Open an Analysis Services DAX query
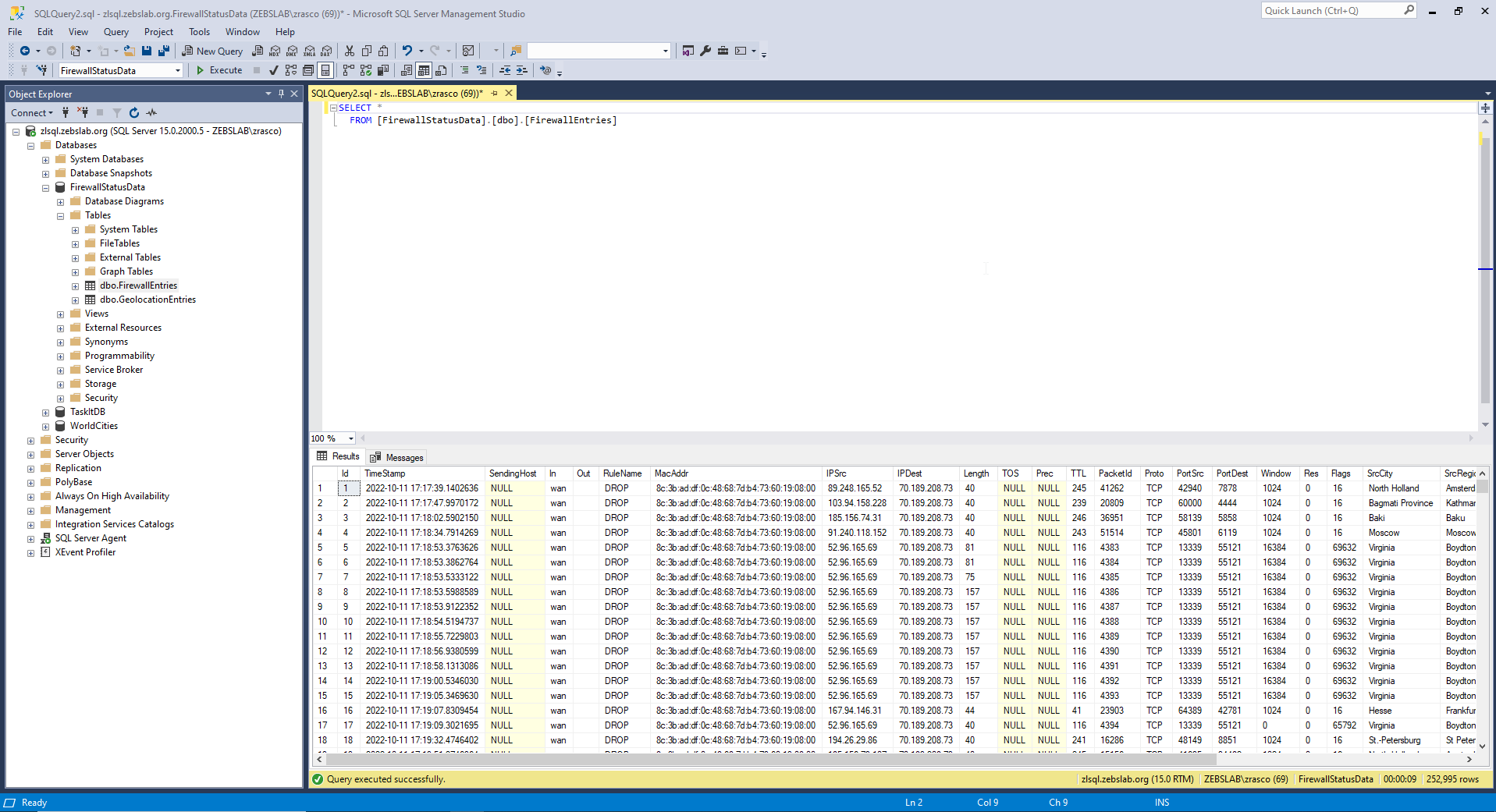Viewport: 1496px width, 812px height. 327,51
